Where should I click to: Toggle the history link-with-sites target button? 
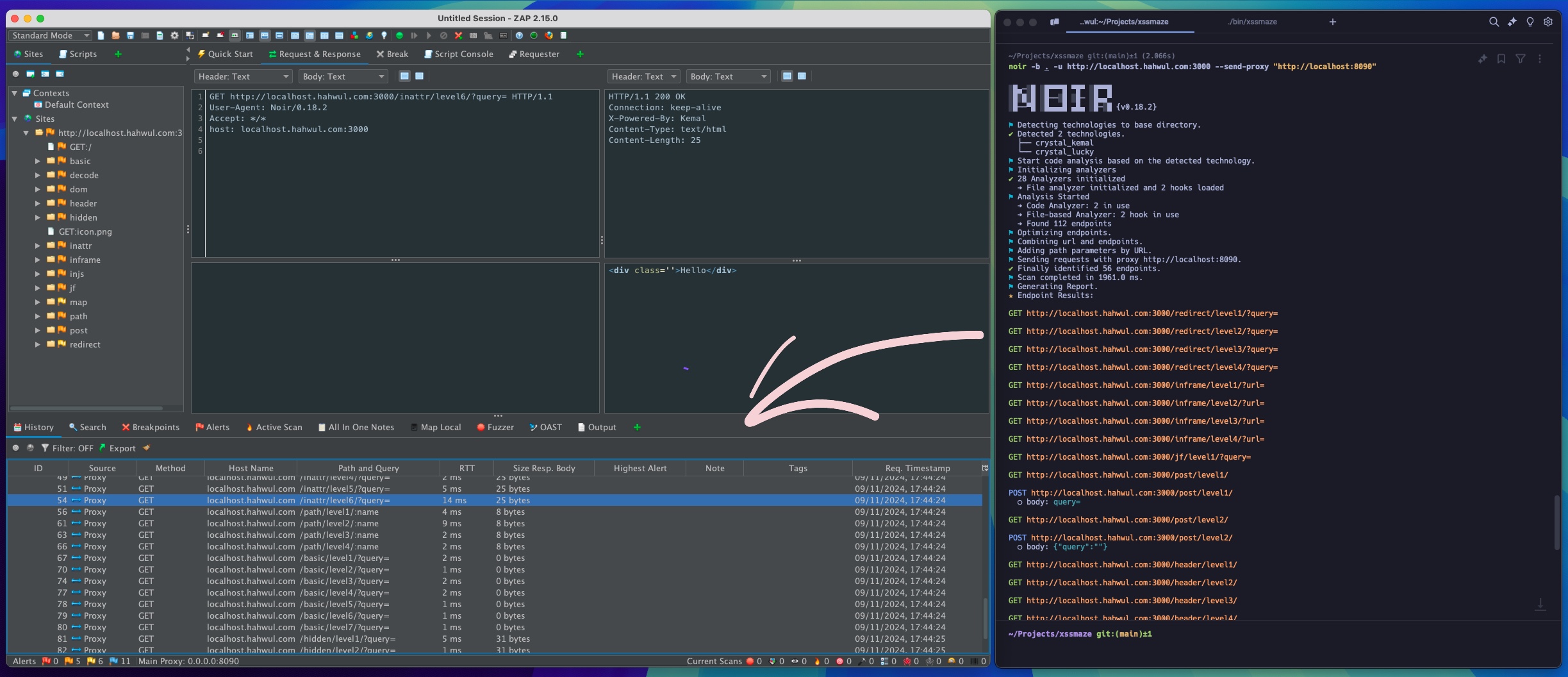pos(16,448)
